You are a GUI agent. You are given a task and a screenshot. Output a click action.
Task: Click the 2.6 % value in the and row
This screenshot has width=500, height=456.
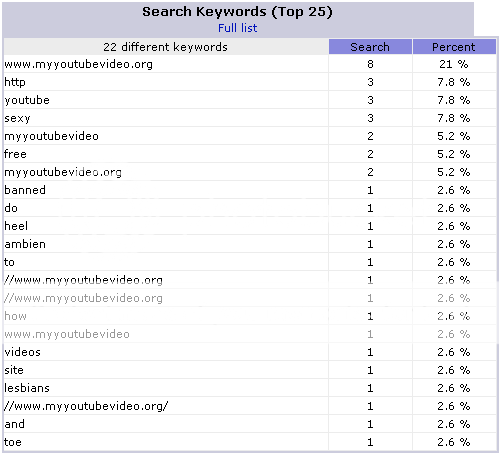click(x=454, y=424)
